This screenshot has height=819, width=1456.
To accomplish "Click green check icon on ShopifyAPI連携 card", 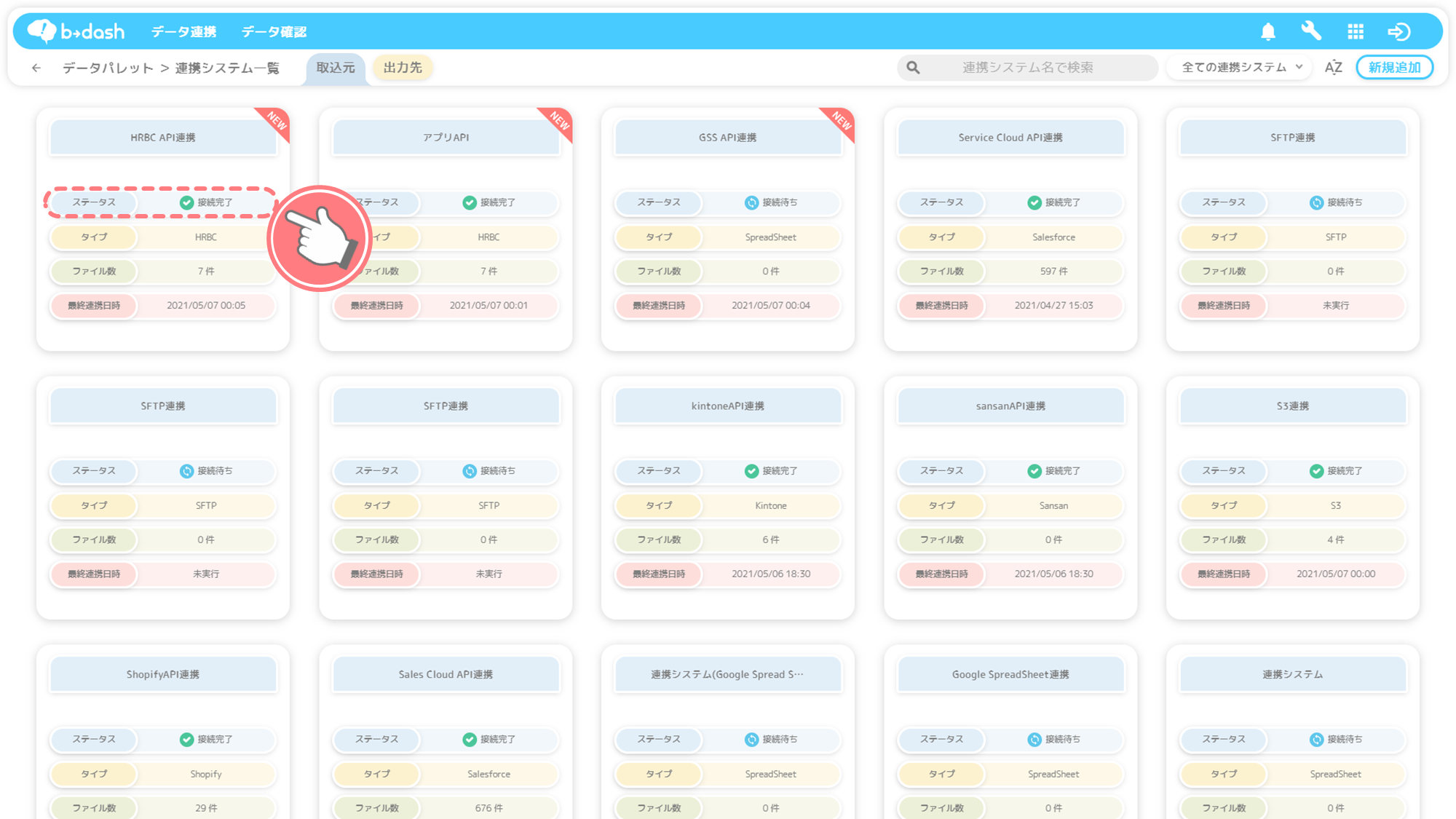I will [186, 740].
